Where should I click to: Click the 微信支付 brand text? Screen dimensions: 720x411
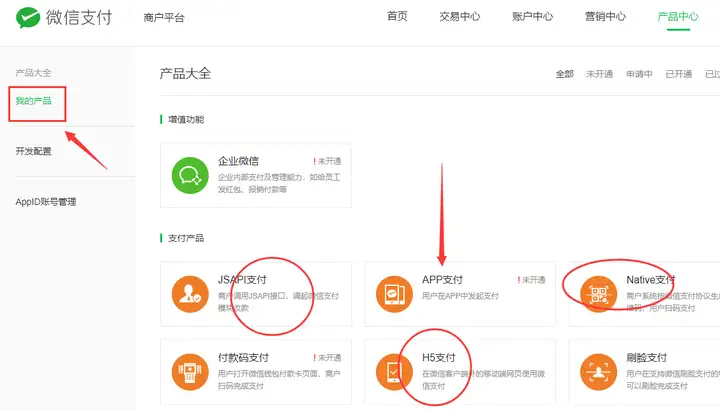coord(79,17)
